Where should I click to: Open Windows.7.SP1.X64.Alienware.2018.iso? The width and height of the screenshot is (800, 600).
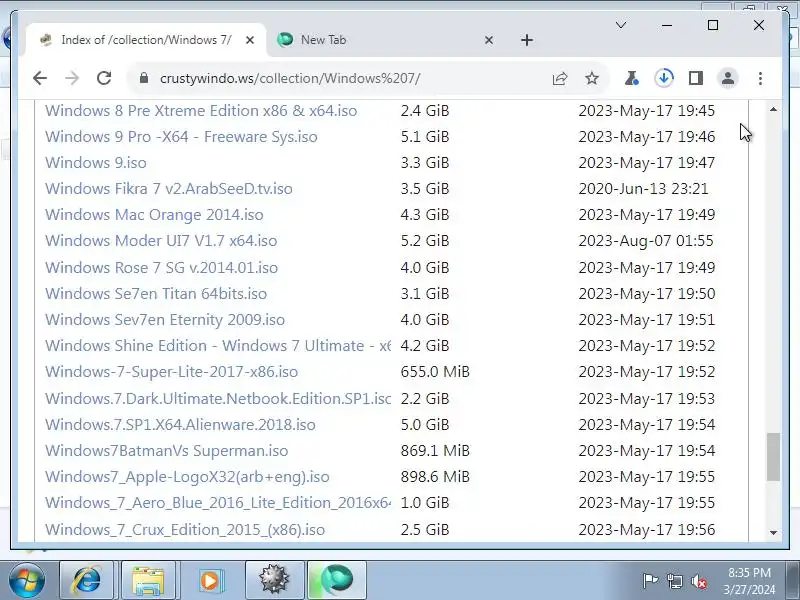point(180,425)
